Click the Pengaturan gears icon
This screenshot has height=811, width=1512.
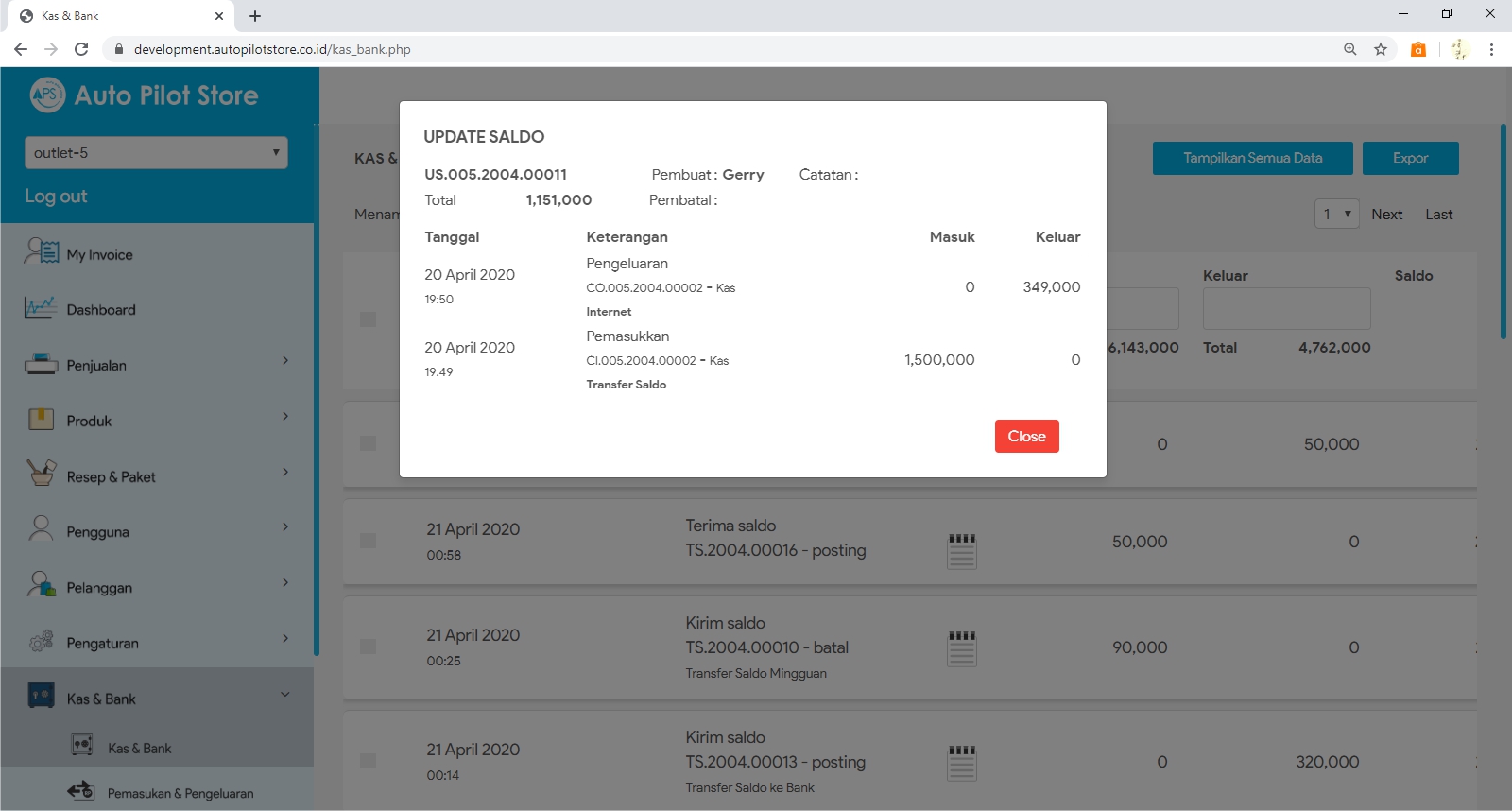point(41,642)
